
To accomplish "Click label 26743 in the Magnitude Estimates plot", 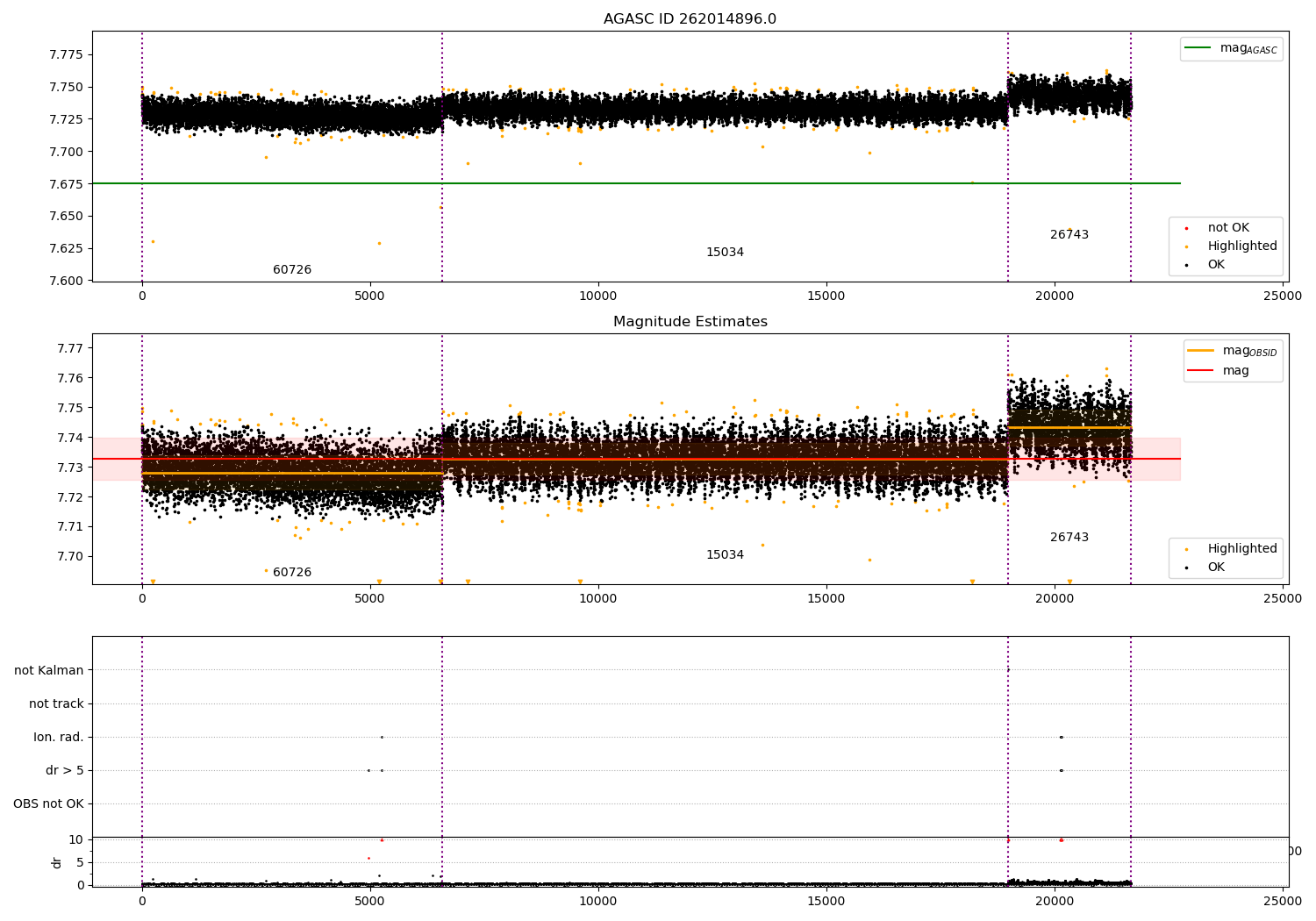I will point(1069,538).
